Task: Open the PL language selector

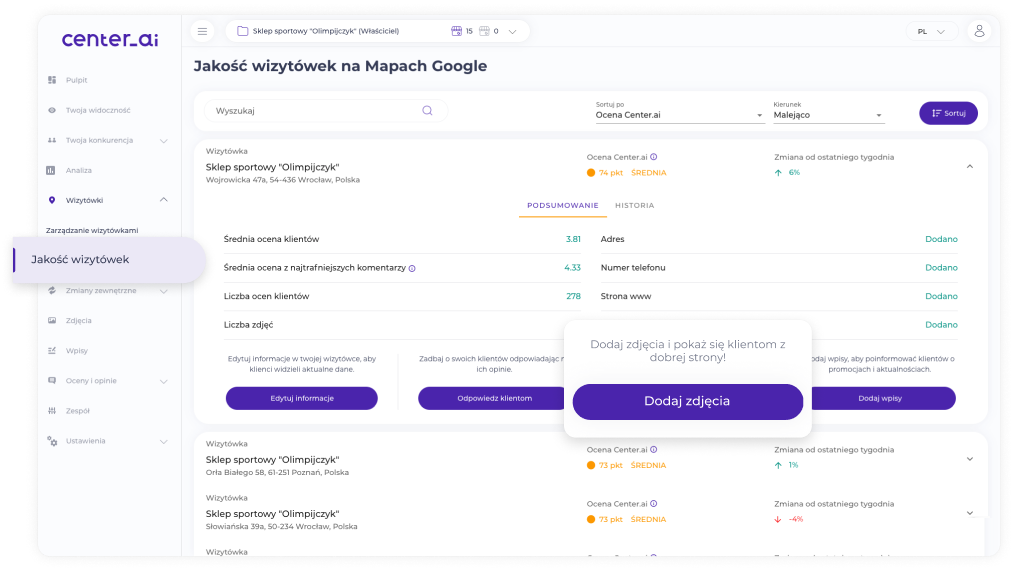Action: [931, 31]
